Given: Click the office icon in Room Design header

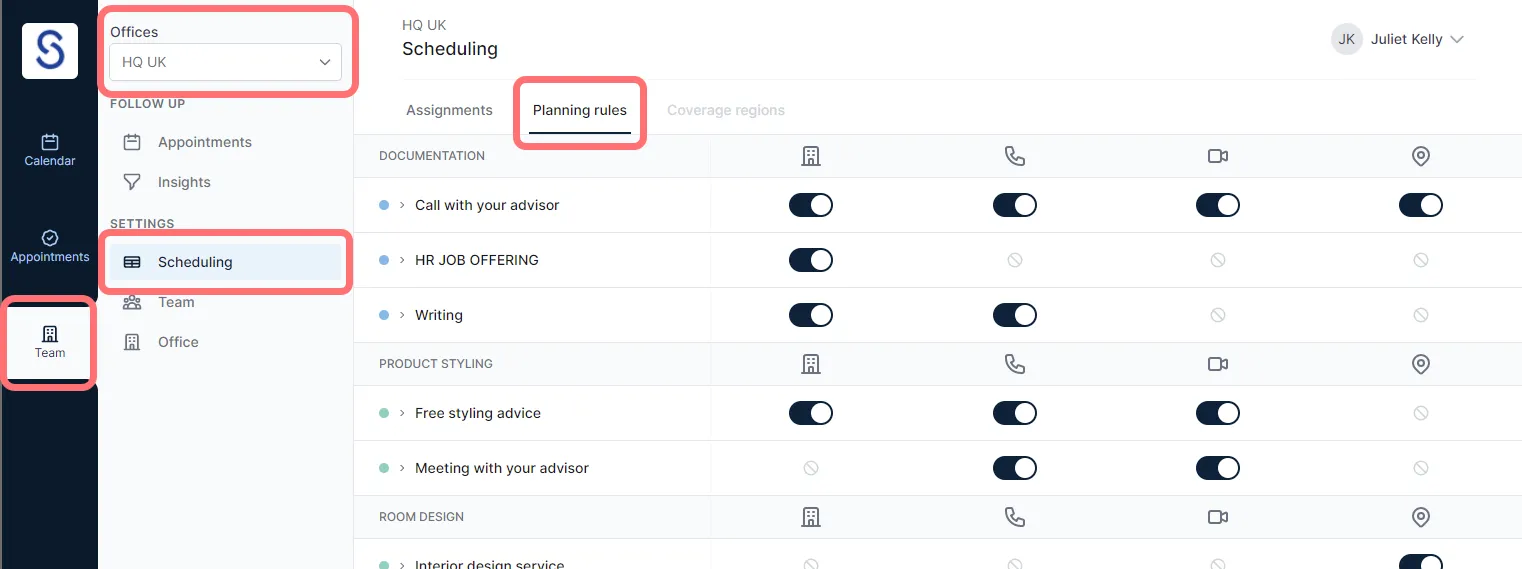Looking at the screenshot, I should pyautogui.click(x=811, y=517).
